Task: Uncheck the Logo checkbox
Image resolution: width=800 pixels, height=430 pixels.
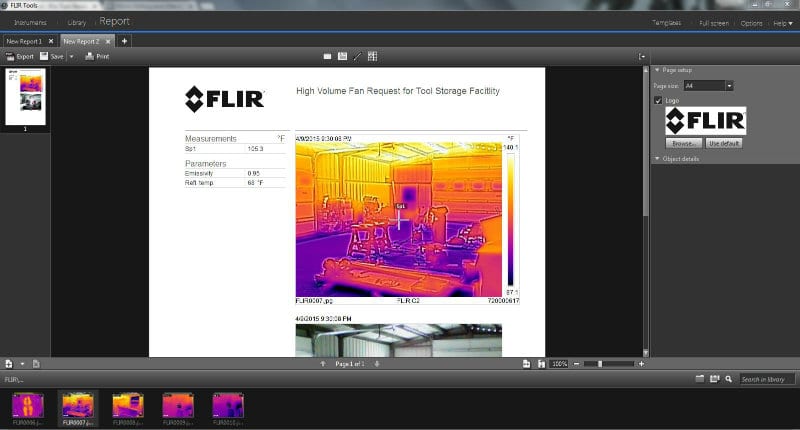Action: point(657,101)
